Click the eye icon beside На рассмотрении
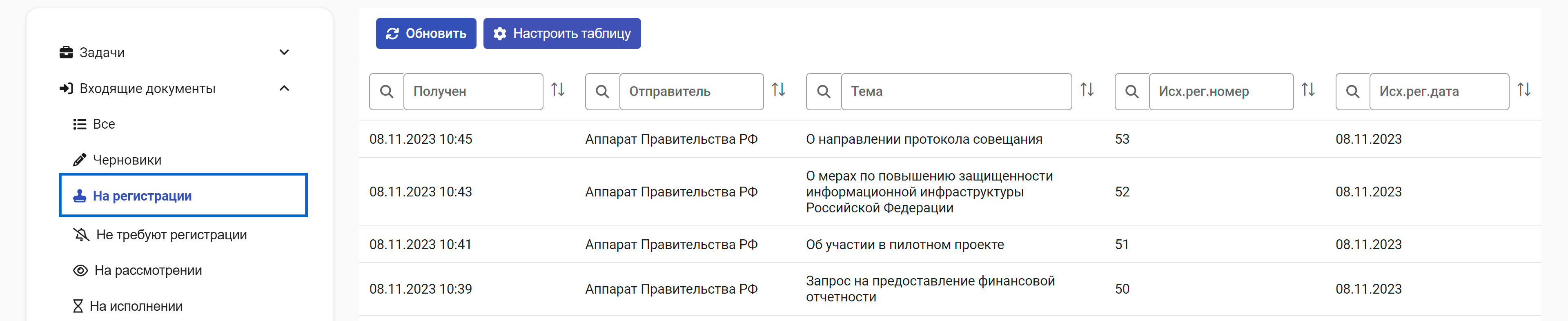This screenshot has width=1568, height=321. click(80, 270)
